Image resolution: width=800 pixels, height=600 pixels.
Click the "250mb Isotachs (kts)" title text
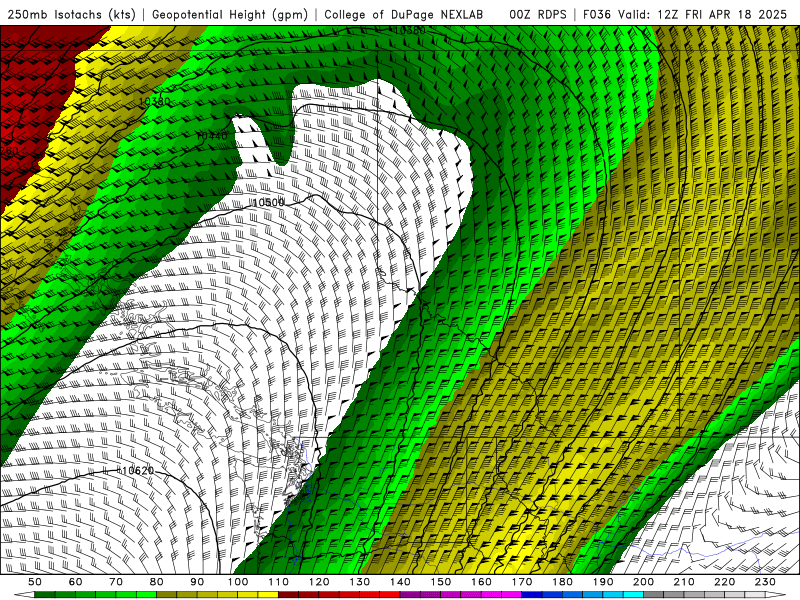coord(72,14)
